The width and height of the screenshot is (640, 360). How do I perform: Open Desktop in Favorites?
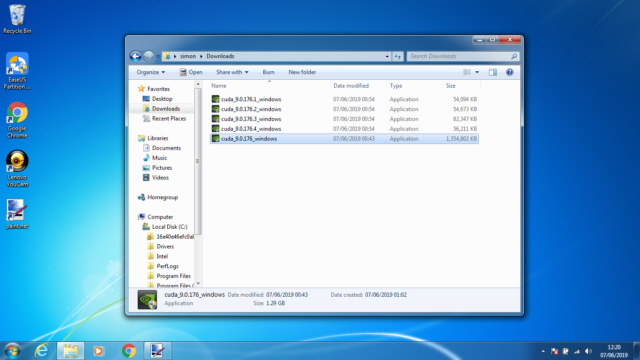coord(162,99)
